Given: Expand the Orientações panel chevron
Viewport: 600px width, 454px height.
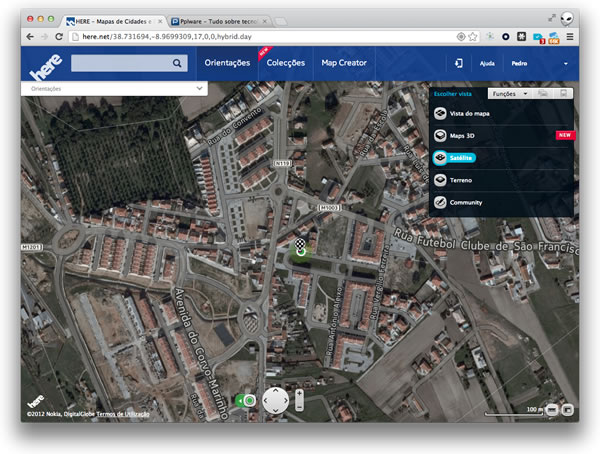Looking at the screenshot, I should pos(199,88).
